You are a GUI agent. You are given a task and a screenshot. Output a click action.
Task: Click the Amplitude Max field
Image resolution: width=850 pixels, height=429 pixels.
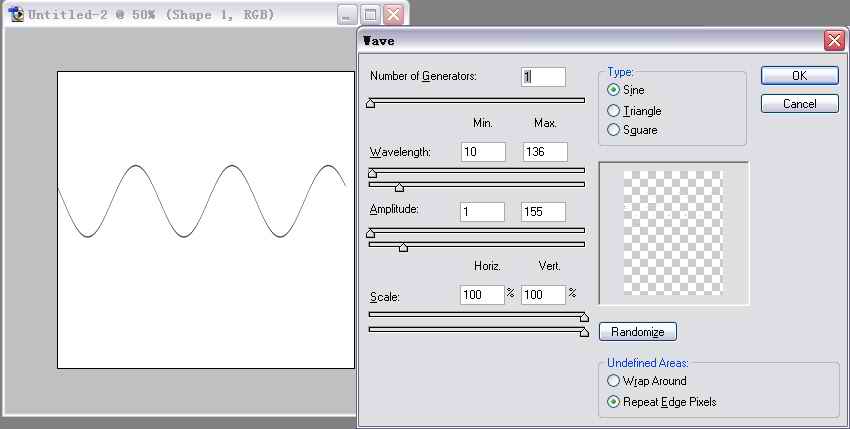pos(543,212)
